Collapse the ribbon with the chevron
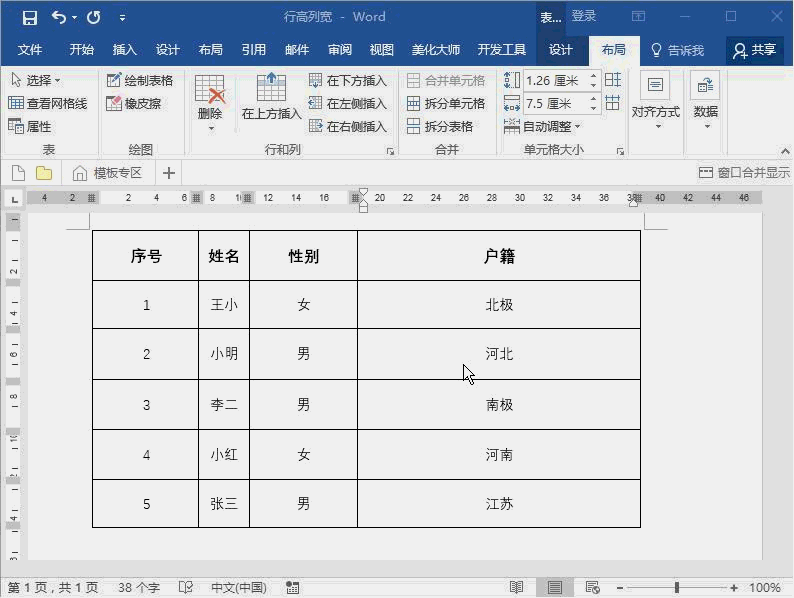 coord(785,151)
